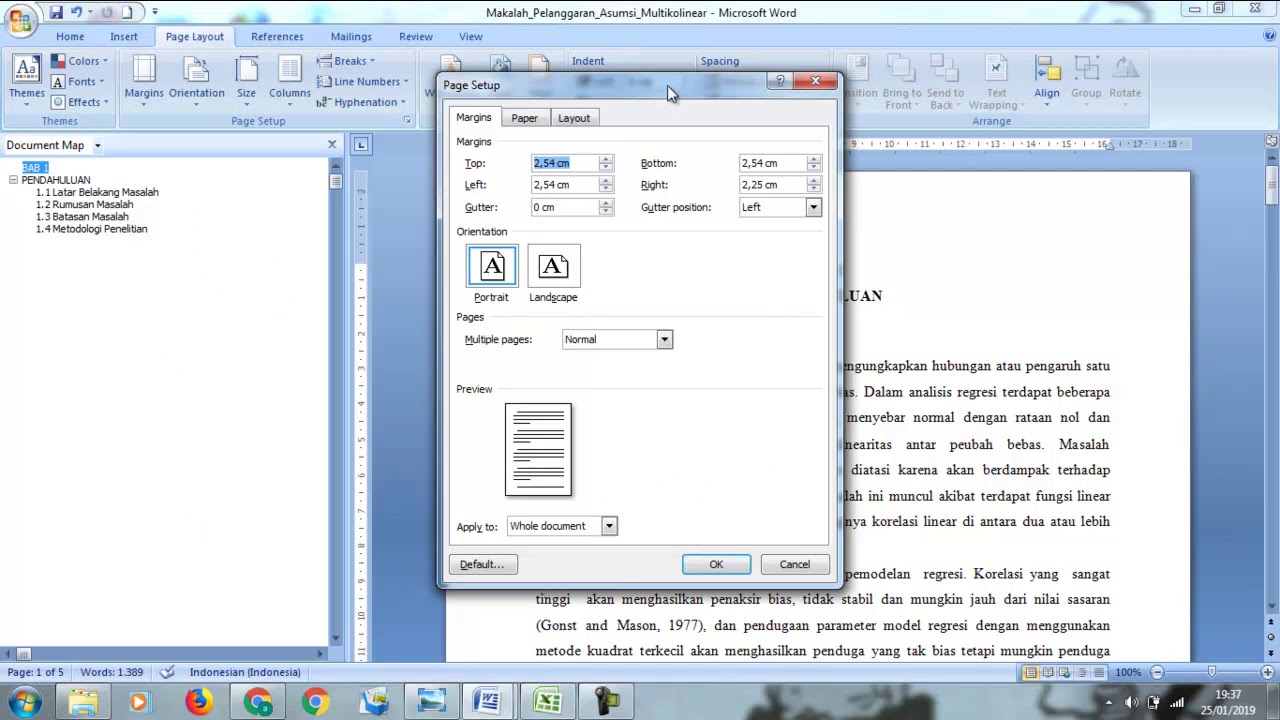Viewport: 1280px width, 720px height.
Task: Open Page Setup dialog help button
Action: [780, 82]
